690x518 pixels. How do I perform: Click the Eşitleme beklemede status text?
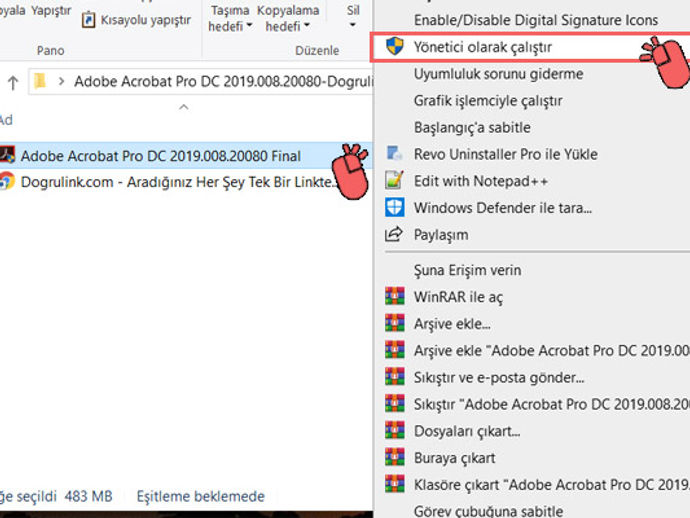[201, 496]
